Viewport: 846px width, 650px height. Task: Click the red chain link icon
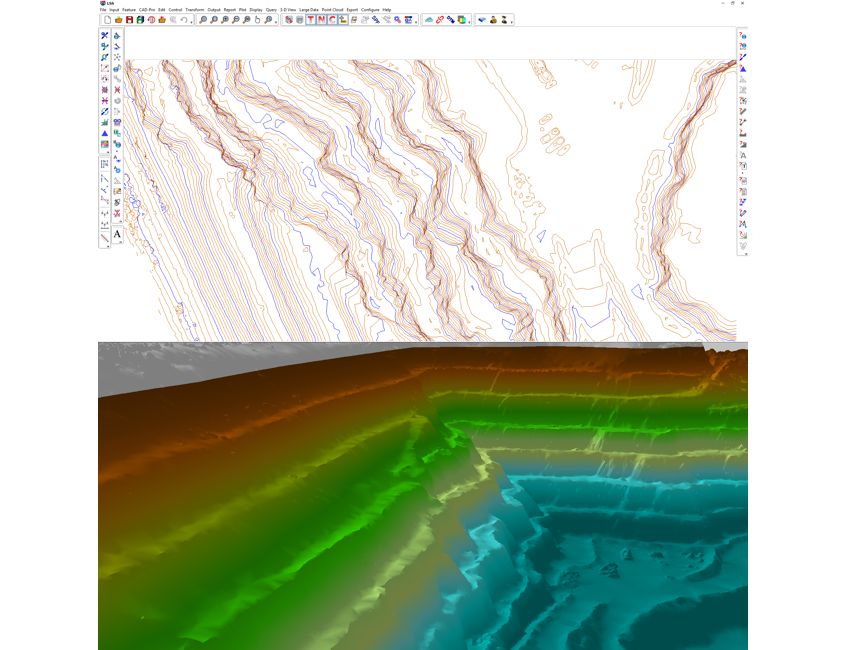point(440,20)
